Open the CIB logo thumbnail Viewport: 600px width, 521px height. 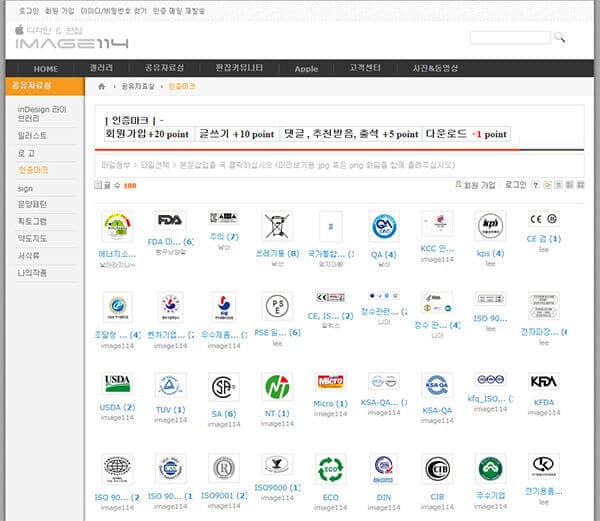pyautogui.click(x=437, y=469)
